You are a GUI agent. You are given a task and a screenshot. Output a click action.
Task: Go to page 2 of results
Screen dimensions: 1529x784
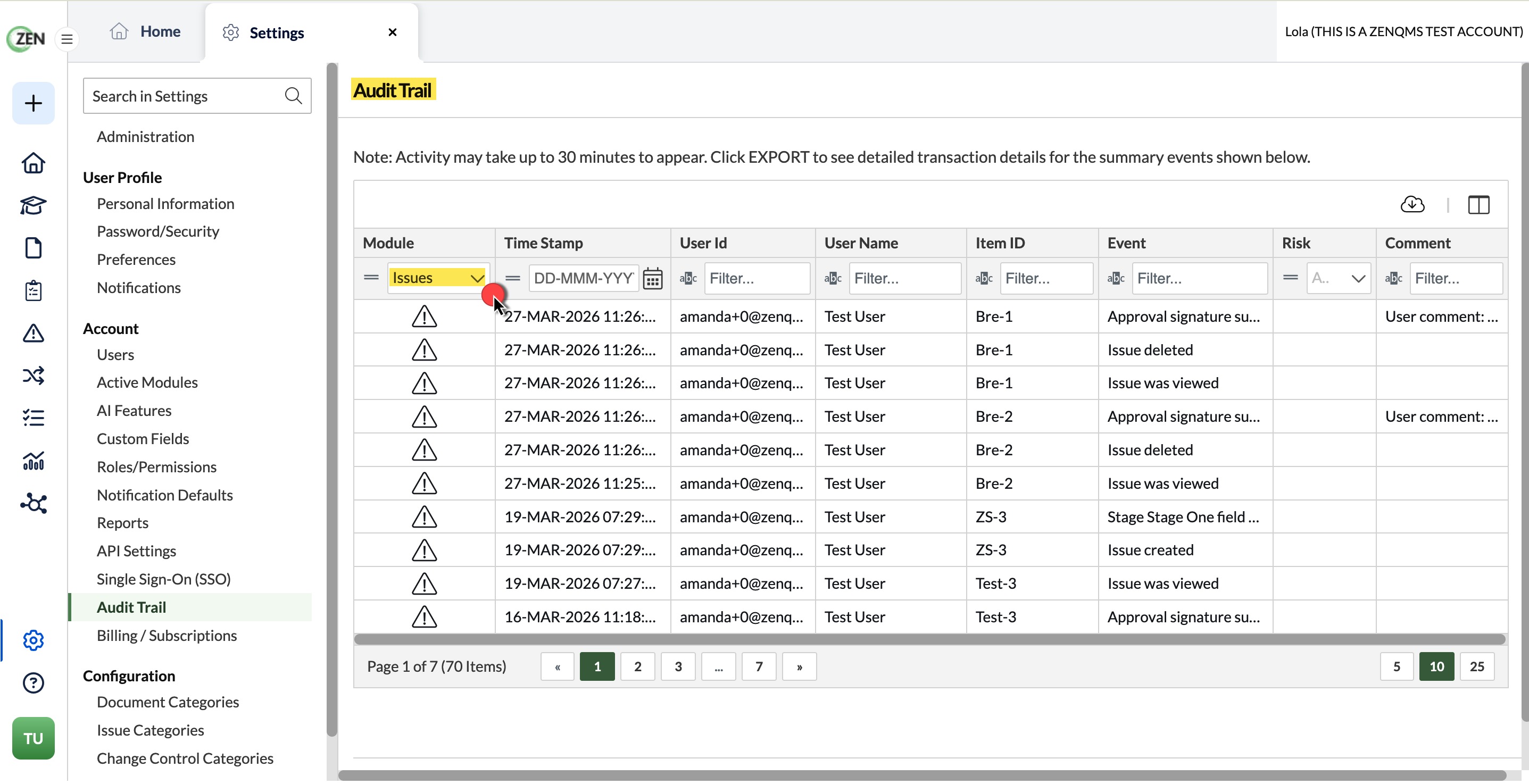pyautogui.click(x=637, y=666)
